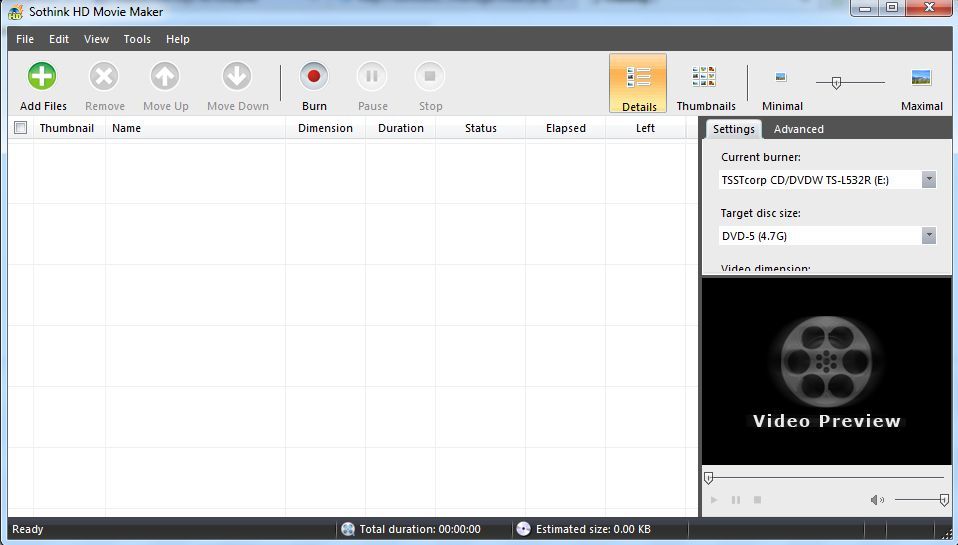958x545 pixels.
Task: Click 'Estimated size: 0.00 KB' text
Action: [593, 529]
